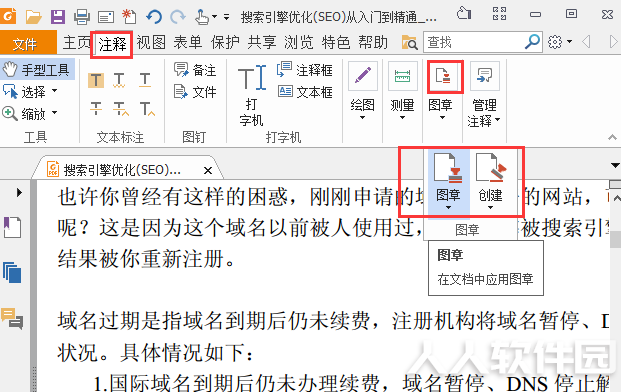Switch to the 视图 tab
Viewport: 621px width, 392px height.
pyautogui.click(x=151, y=42)
